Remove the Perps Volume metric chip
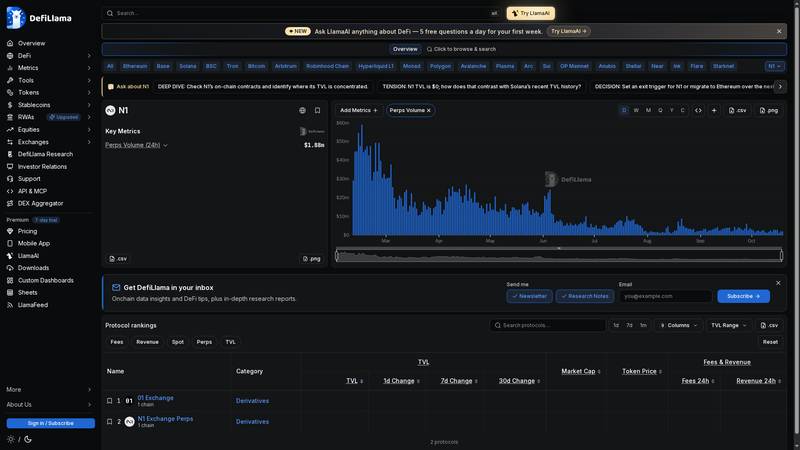The width and height of the screenshot is (800, 450). tap(429, 110)
